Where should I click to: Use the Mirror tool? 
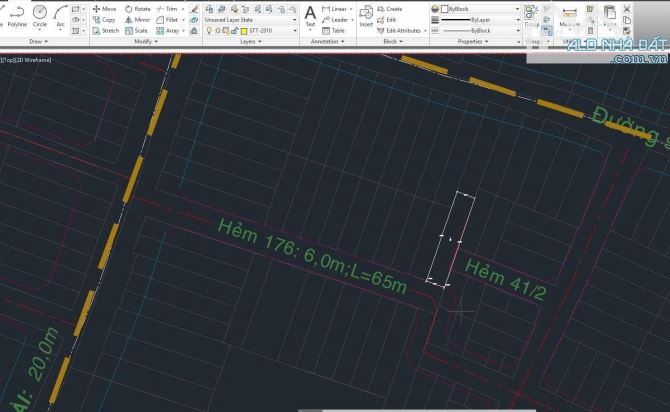click(137, 19)
